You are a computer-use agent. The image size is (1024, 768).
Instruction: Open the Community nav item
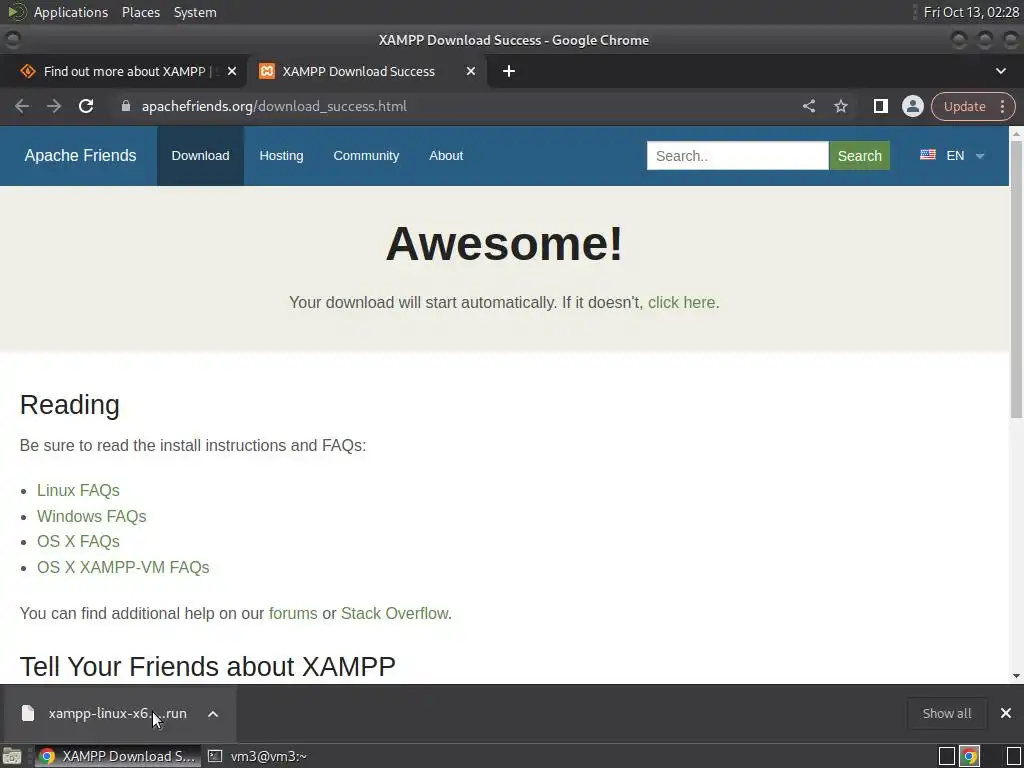[x=366, y=155]
